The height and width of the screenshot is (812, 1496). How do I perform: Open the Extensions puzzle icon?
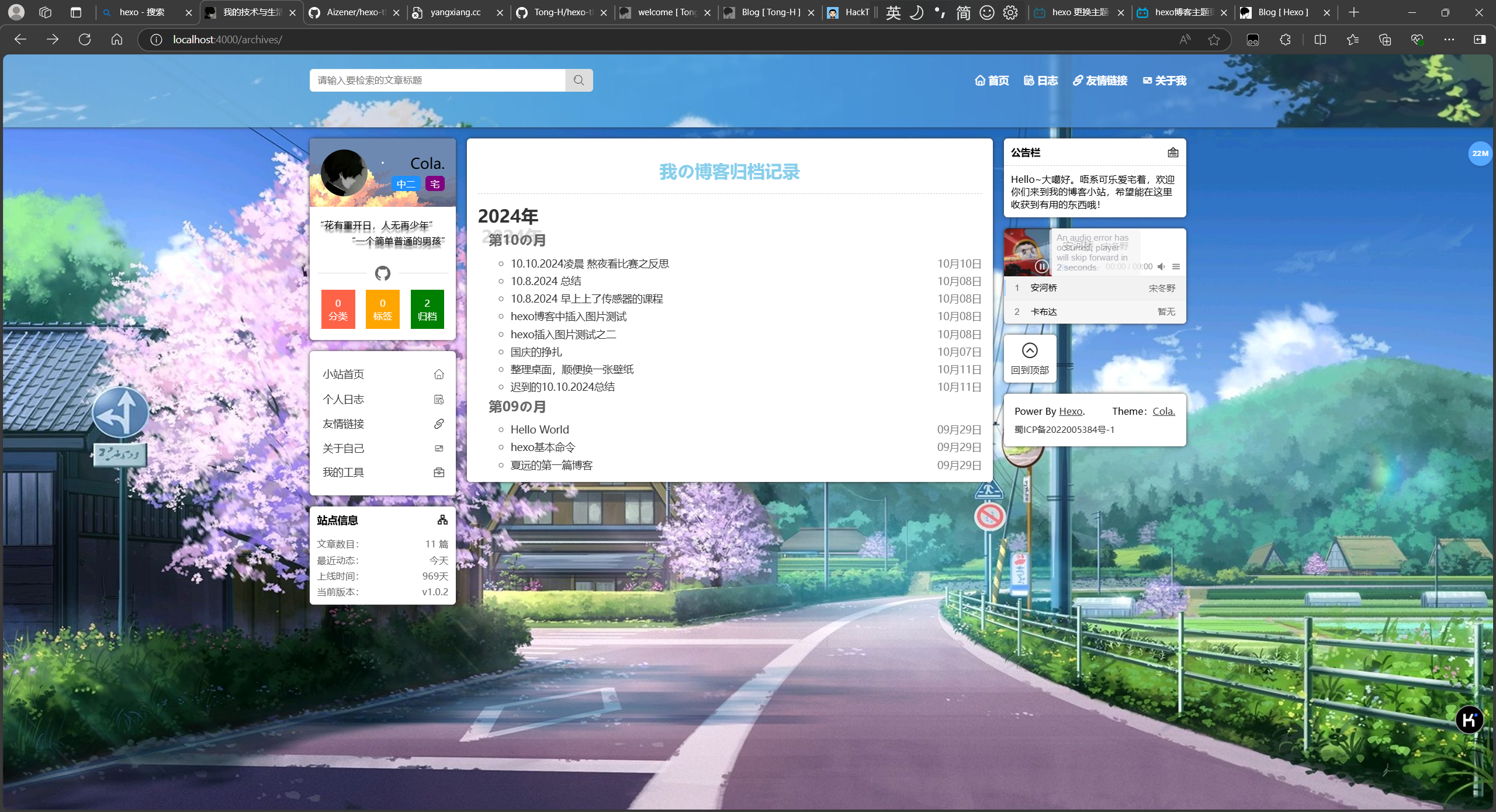click(x=1285, y=40)
